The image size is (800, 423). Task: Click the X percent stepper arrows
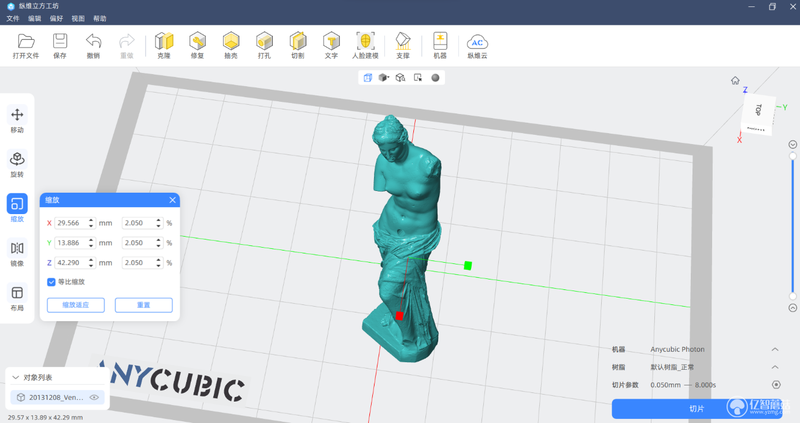click(159, 223)
